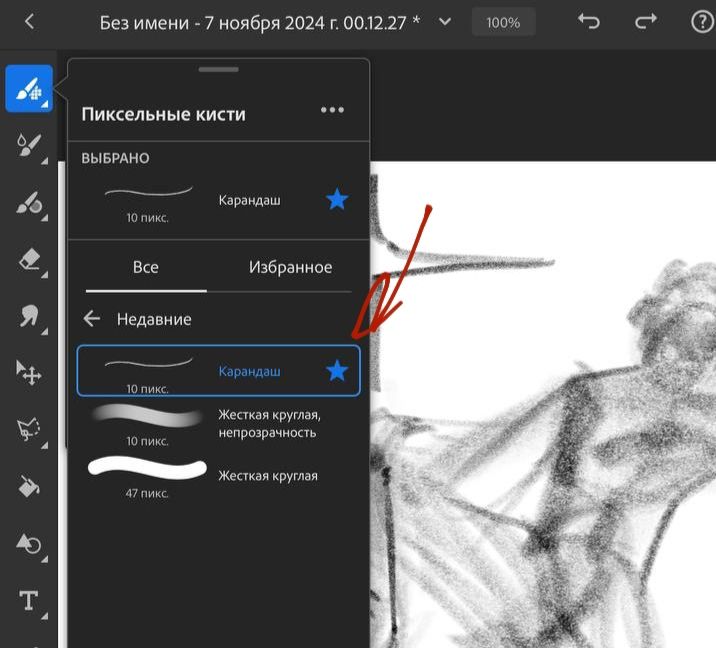Go back using the top-left arrow

(29, 21)
